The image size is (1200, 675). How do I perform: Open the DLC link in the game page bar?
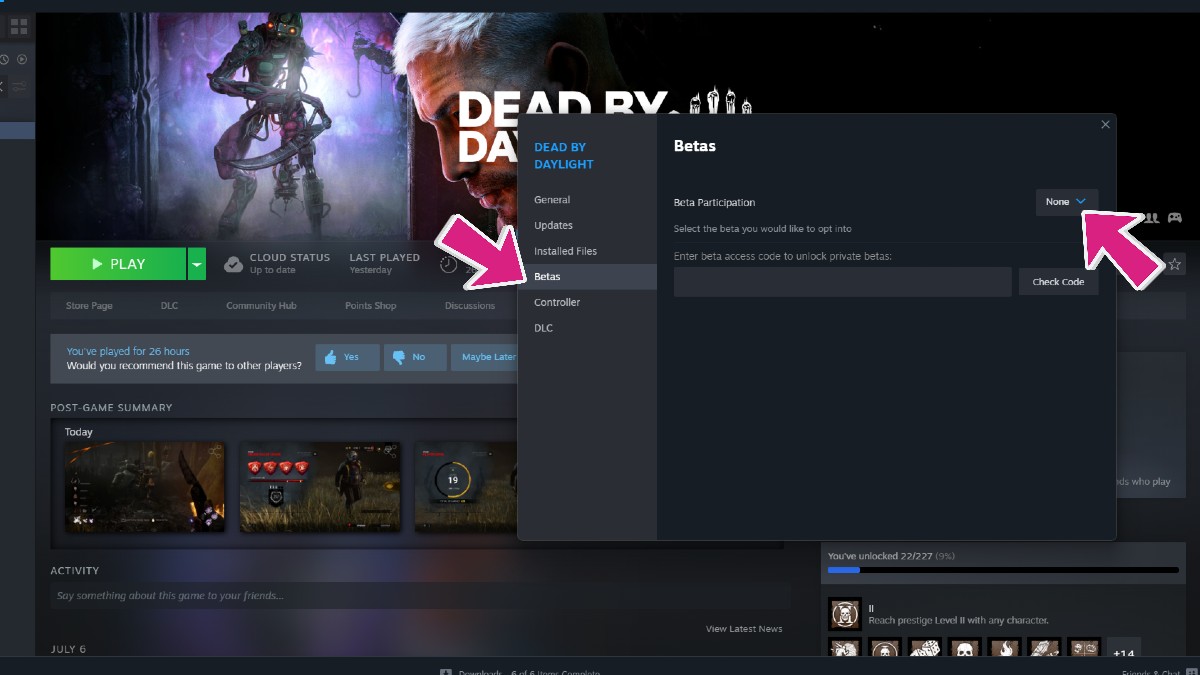click(x=169, y=306)
